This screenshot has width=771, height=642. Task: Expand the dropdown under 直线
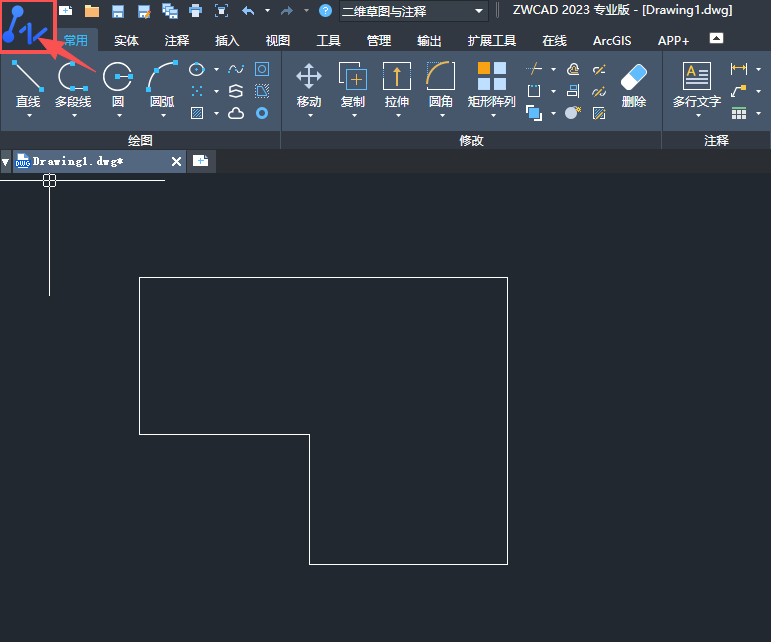tap(29, 116)
